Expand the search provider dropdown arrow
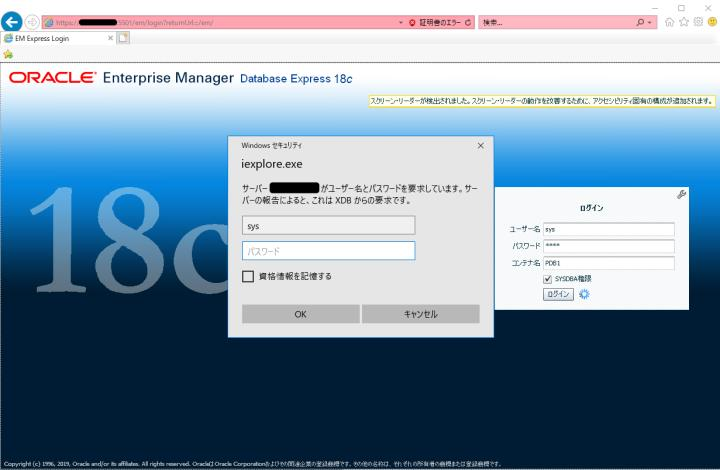 (x=650, y=22)
